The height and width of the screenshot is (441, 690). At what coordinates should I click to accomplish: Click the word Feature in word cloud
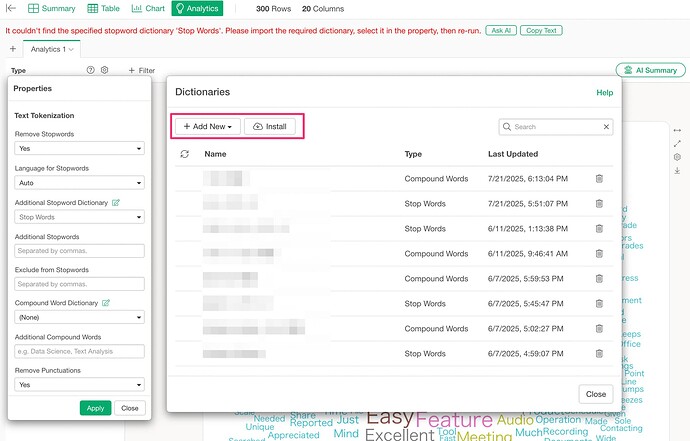click(454, 420)
